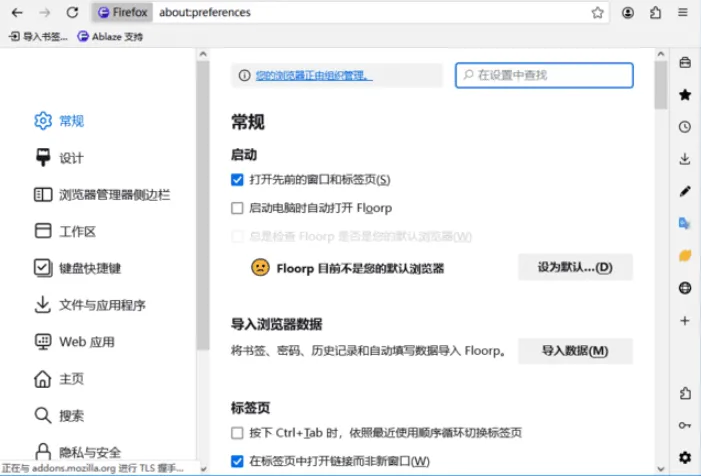Open the account profile icon
The image size is (701, 476).
pyautogui.click(x=628, y=13)
